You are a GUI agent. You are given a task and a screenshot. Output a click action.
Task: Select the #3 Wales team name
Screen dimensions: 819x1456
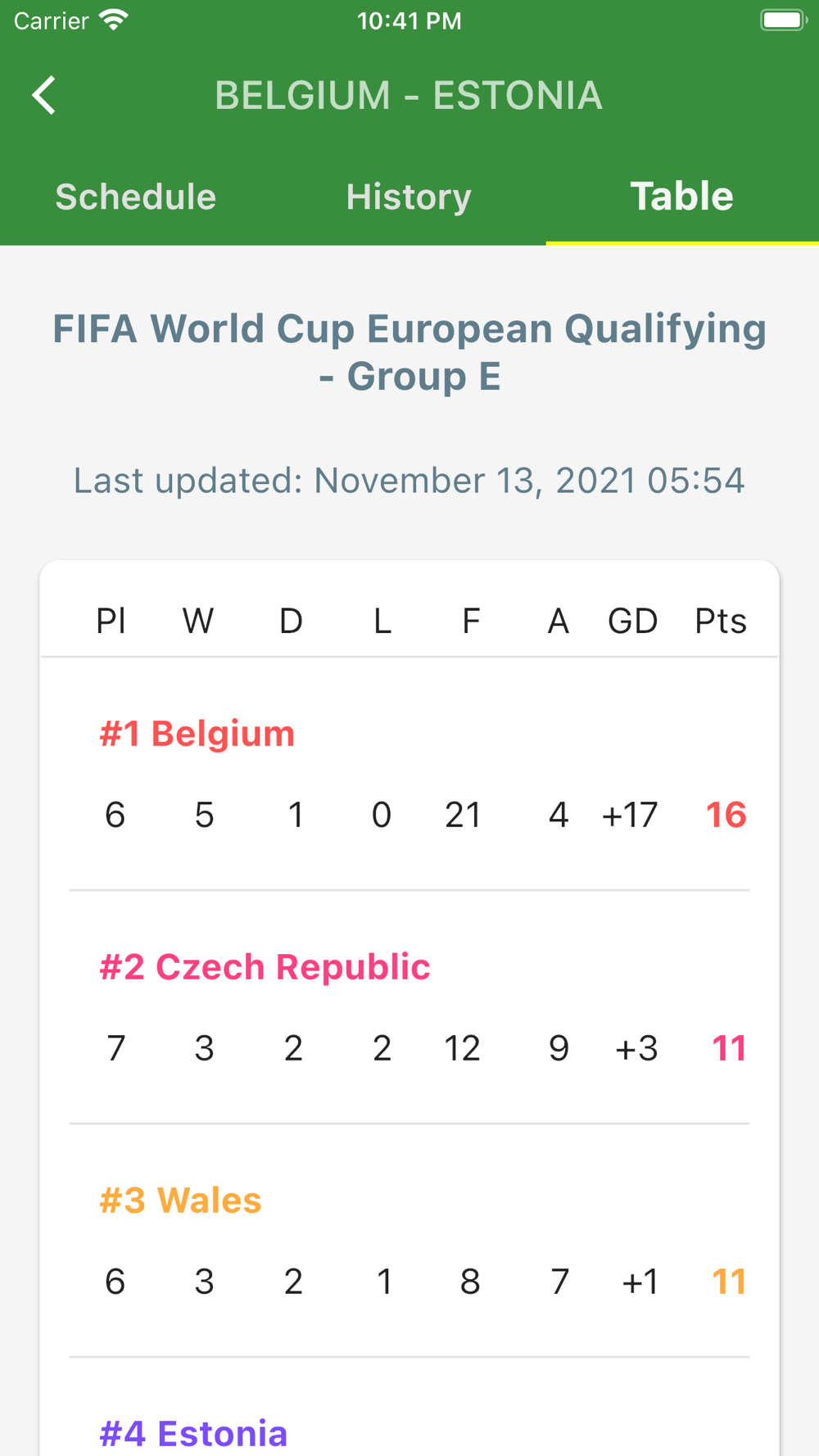[180, 1201]
